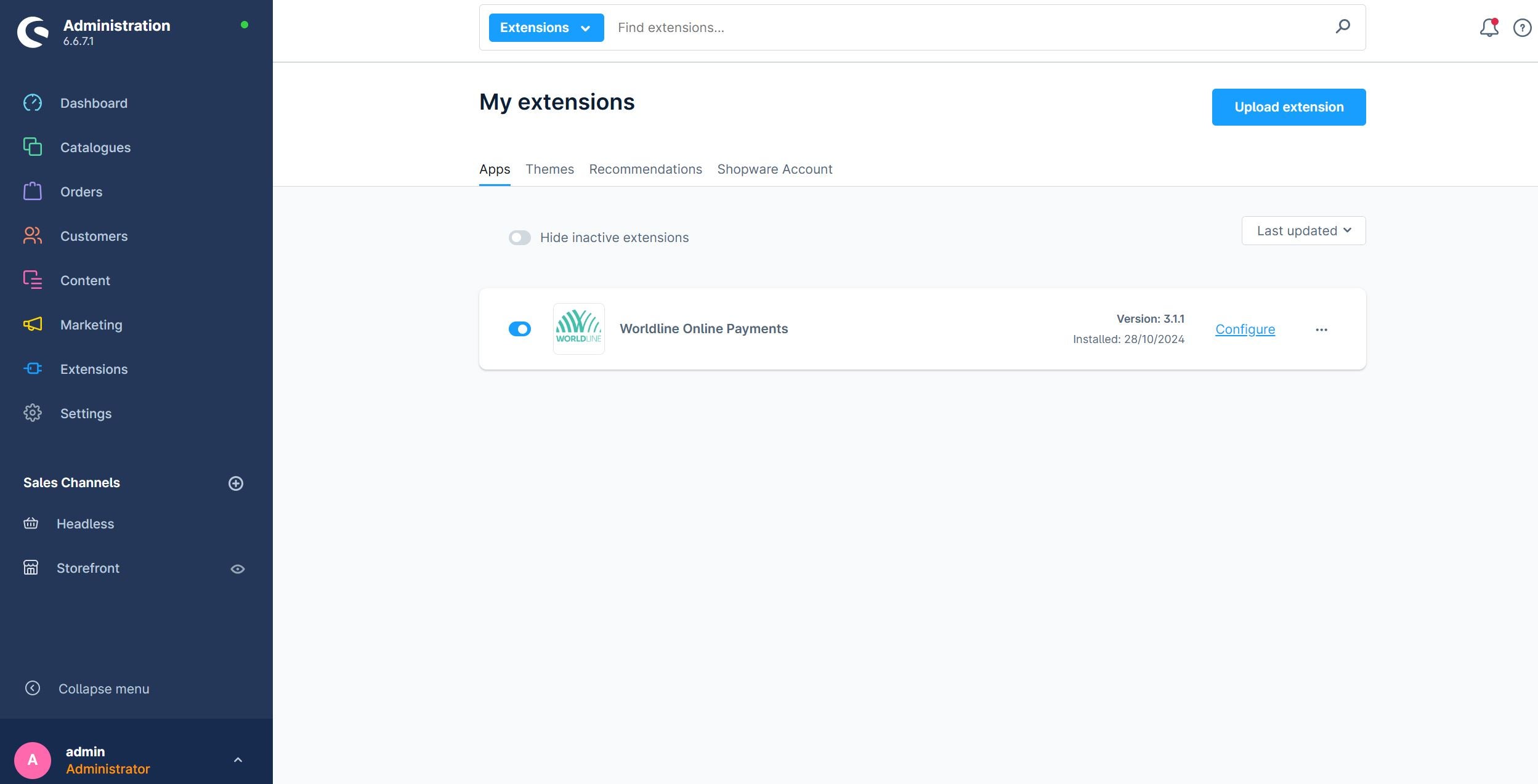Click the Collapse menu arrow icon
Image resolution: width=1538 pixels, height=784 pixels.
click(x=33, y=688)
